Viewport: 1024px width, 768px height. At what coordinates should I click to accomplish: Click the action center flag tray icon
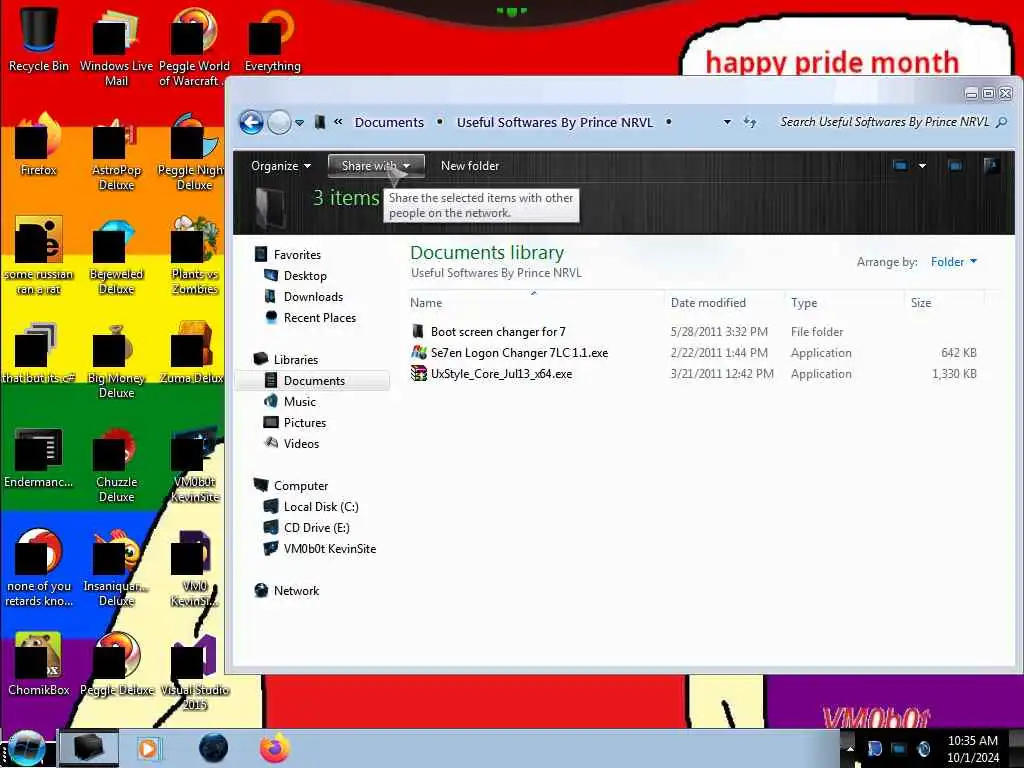(x=874, y=749)
